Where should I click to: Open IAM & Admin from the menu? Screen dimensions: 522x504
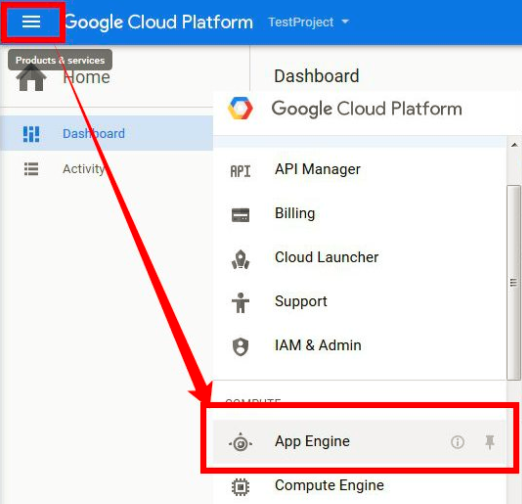tap(359, 345)
